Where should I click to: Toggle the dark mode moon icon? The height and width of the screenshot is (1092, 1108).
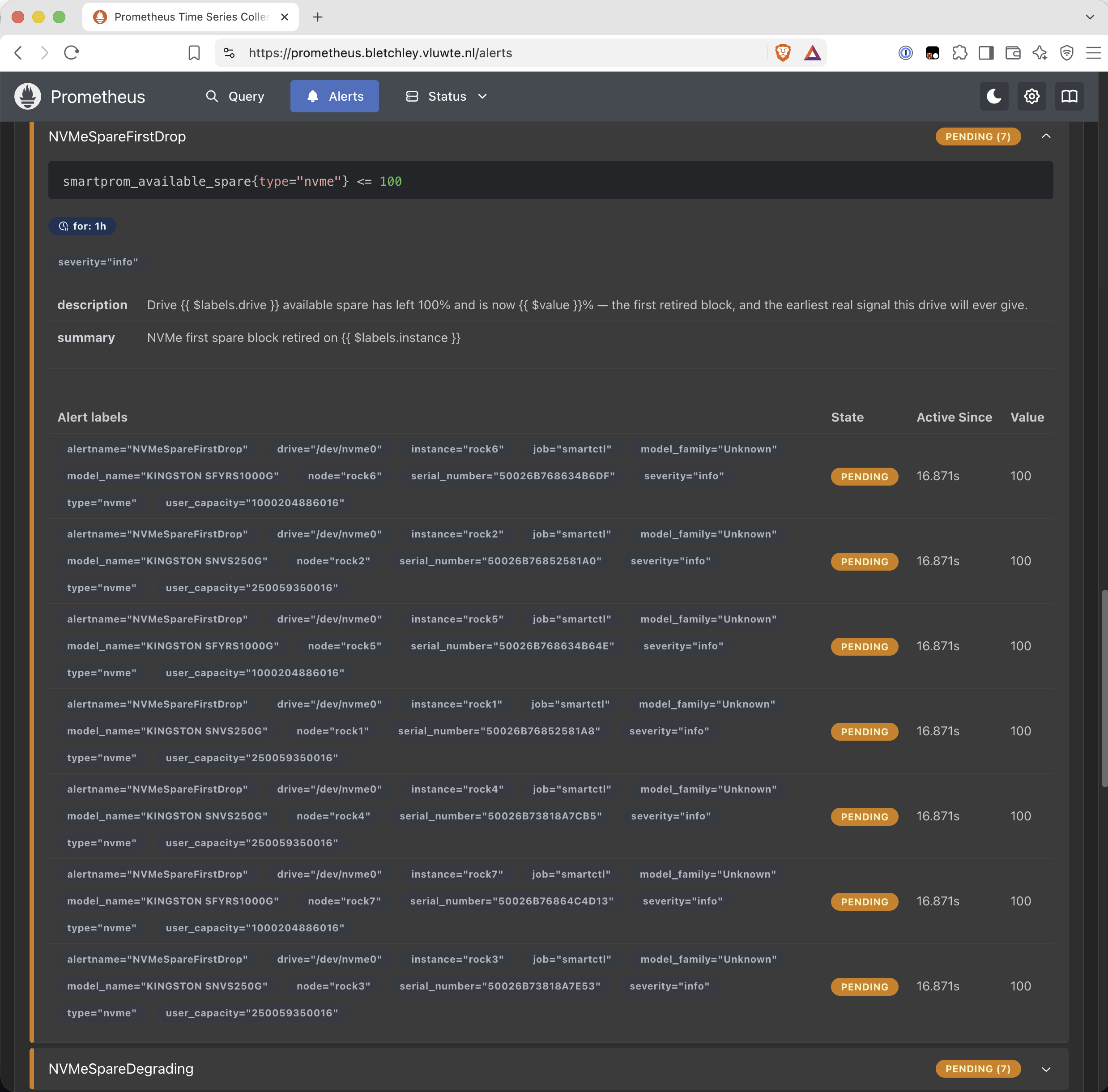point(994,96)
